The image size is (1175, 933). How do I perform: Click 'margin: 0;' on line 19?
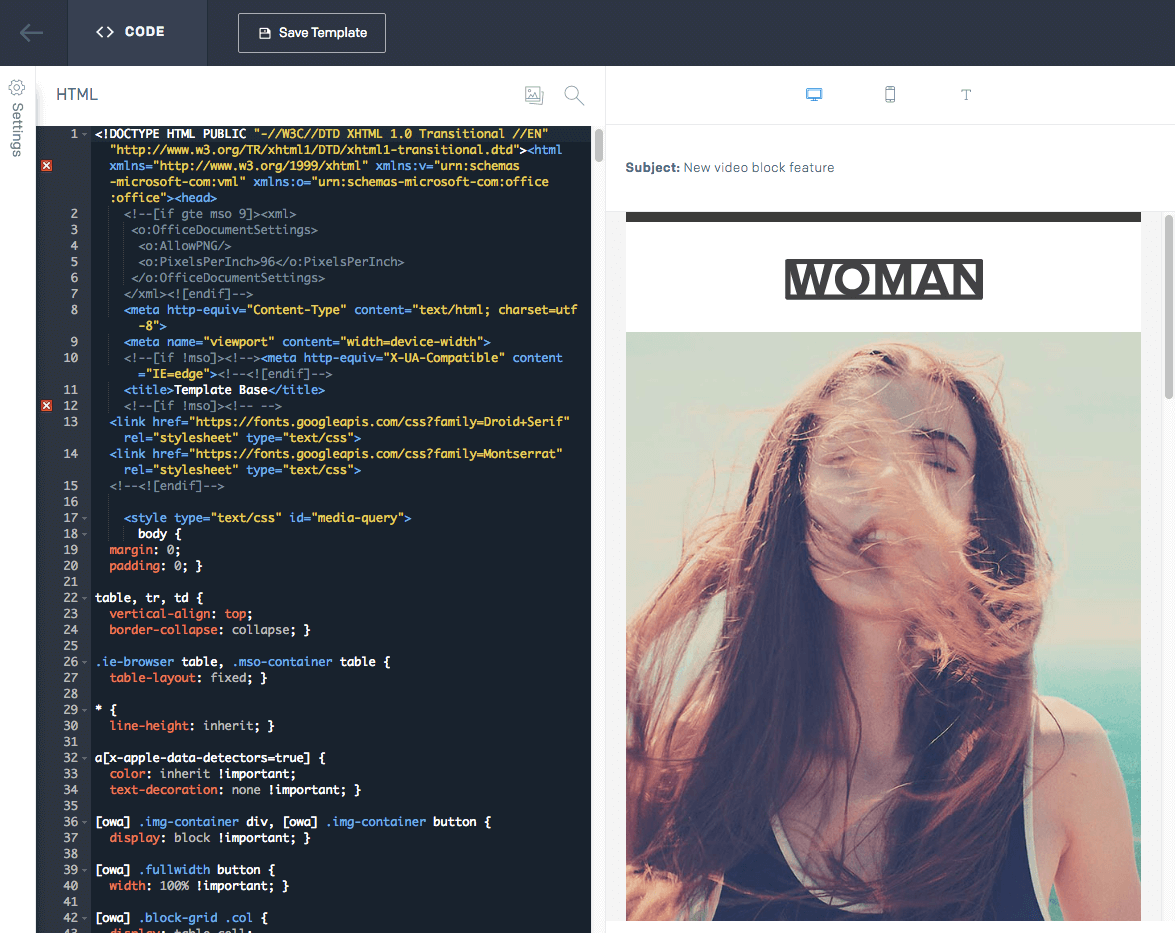coord(145,550)
